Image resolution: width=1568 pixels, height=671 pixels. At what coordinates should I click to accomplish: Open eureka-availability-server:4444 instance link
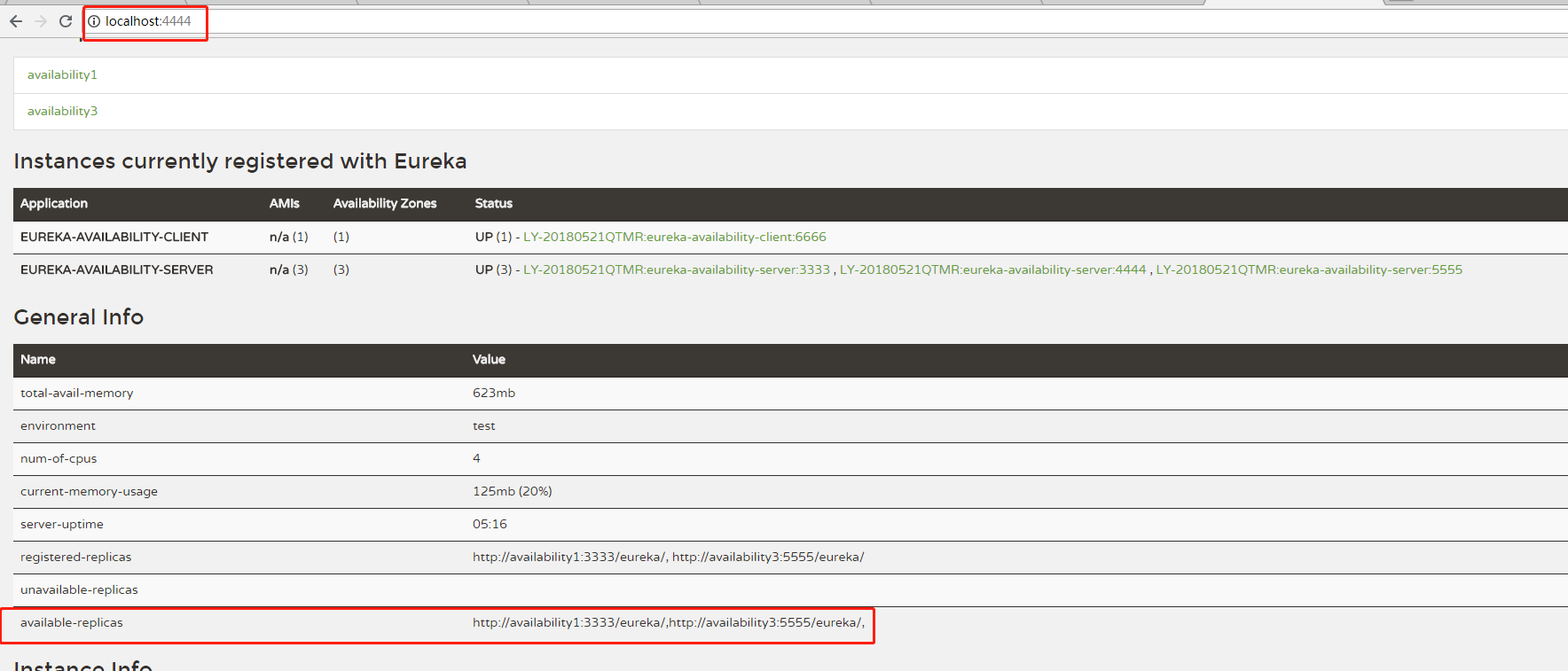click(992, 269)
